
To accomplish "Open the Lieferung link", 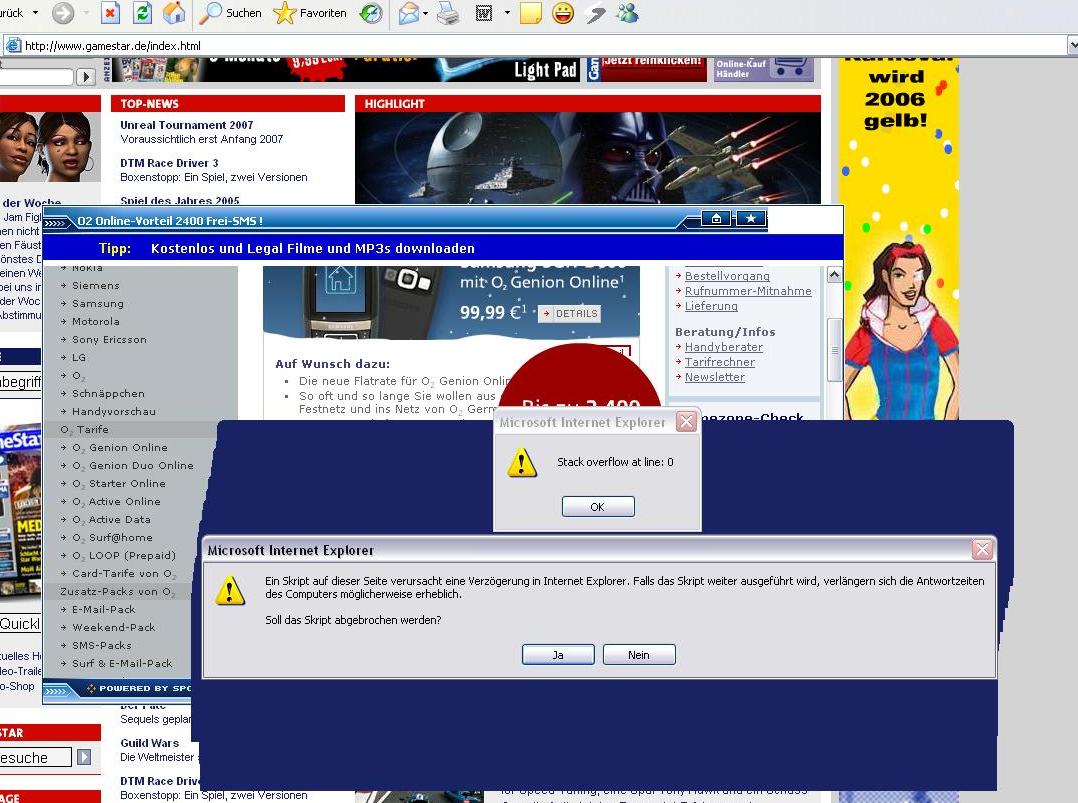I will 711,306.
